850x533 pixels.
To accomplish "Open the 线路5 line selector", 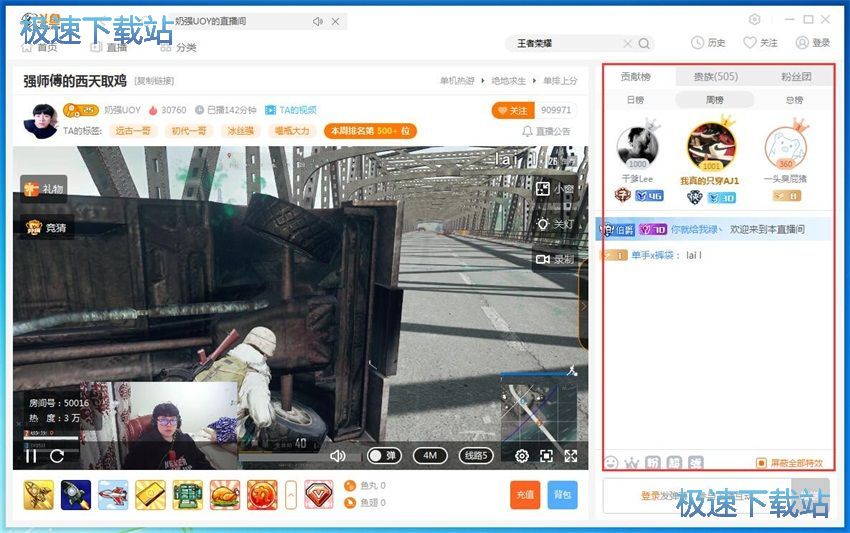I will click(x=476, y=455).
